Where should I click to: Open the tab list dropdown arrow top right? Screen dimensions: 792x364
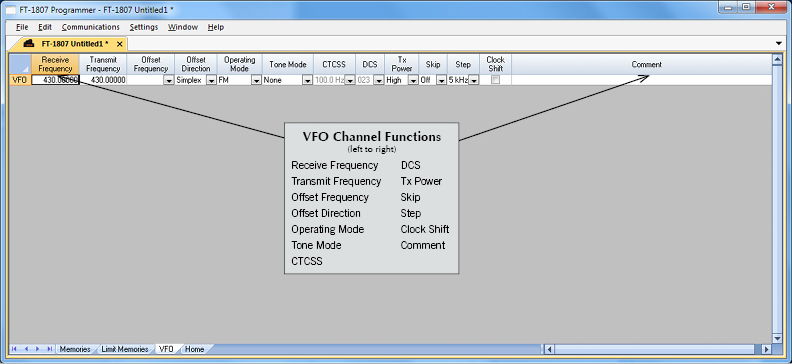pyautogui.click(x=778, y=43)
